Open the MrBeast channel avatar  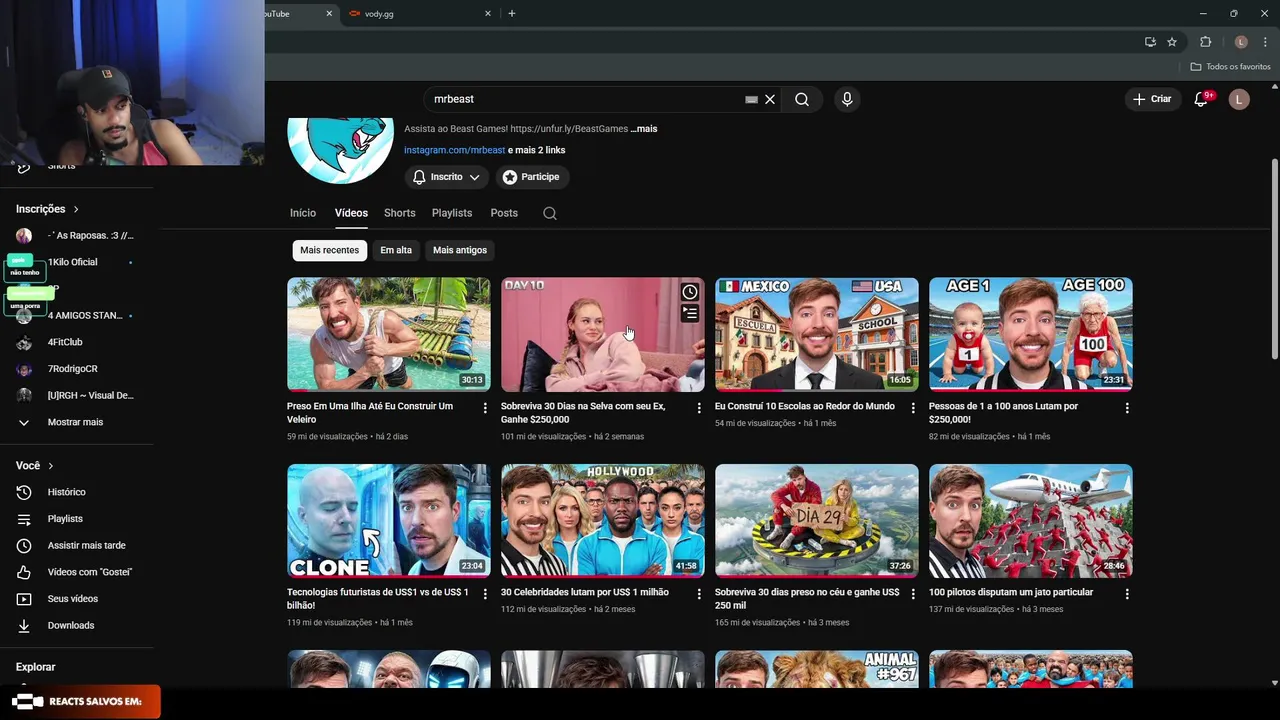pos(341,150)
